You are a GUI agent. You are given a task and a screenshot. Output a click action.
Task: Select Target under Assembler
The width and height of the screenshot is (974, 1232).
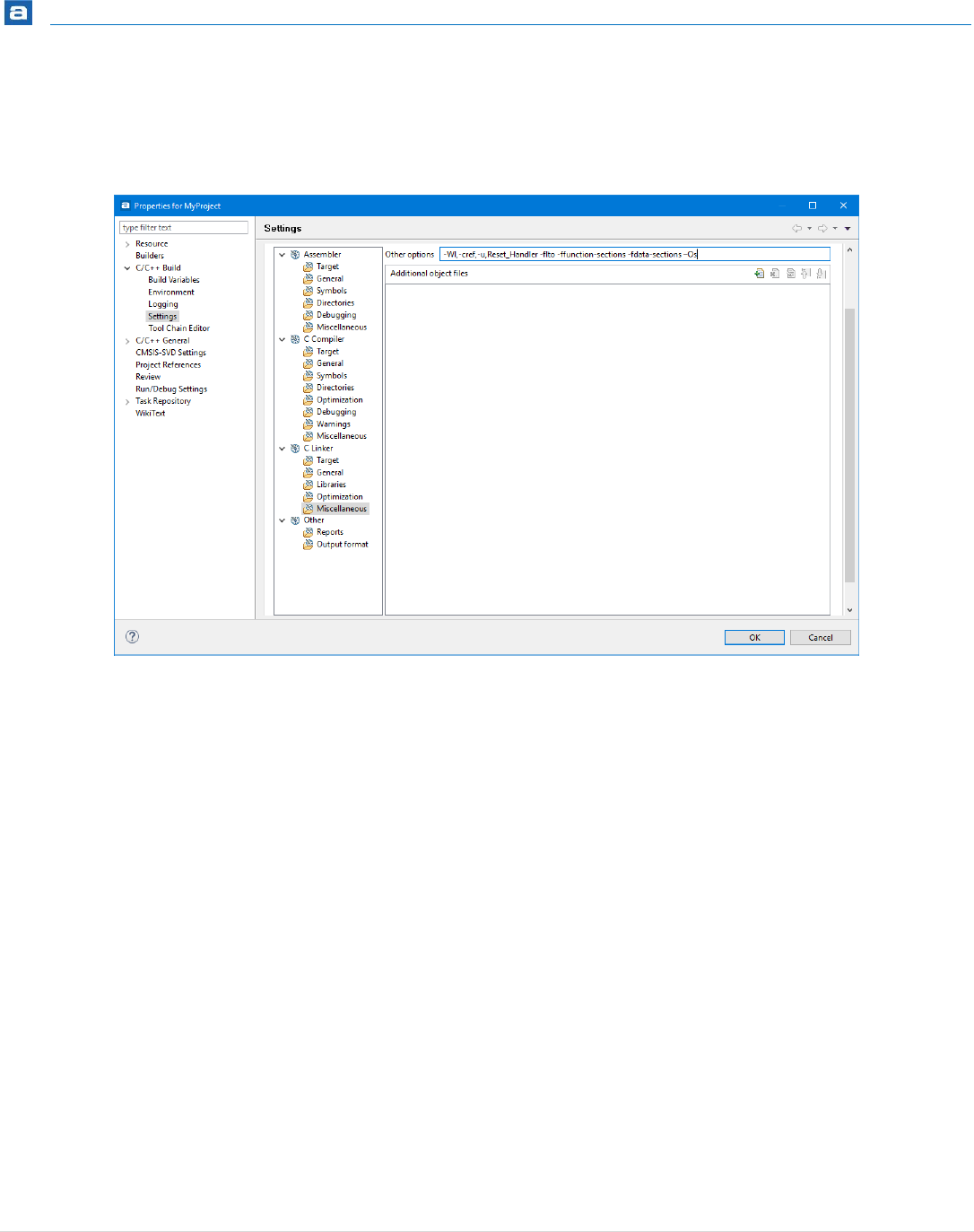pyautogui.click(x=327, y=266)
